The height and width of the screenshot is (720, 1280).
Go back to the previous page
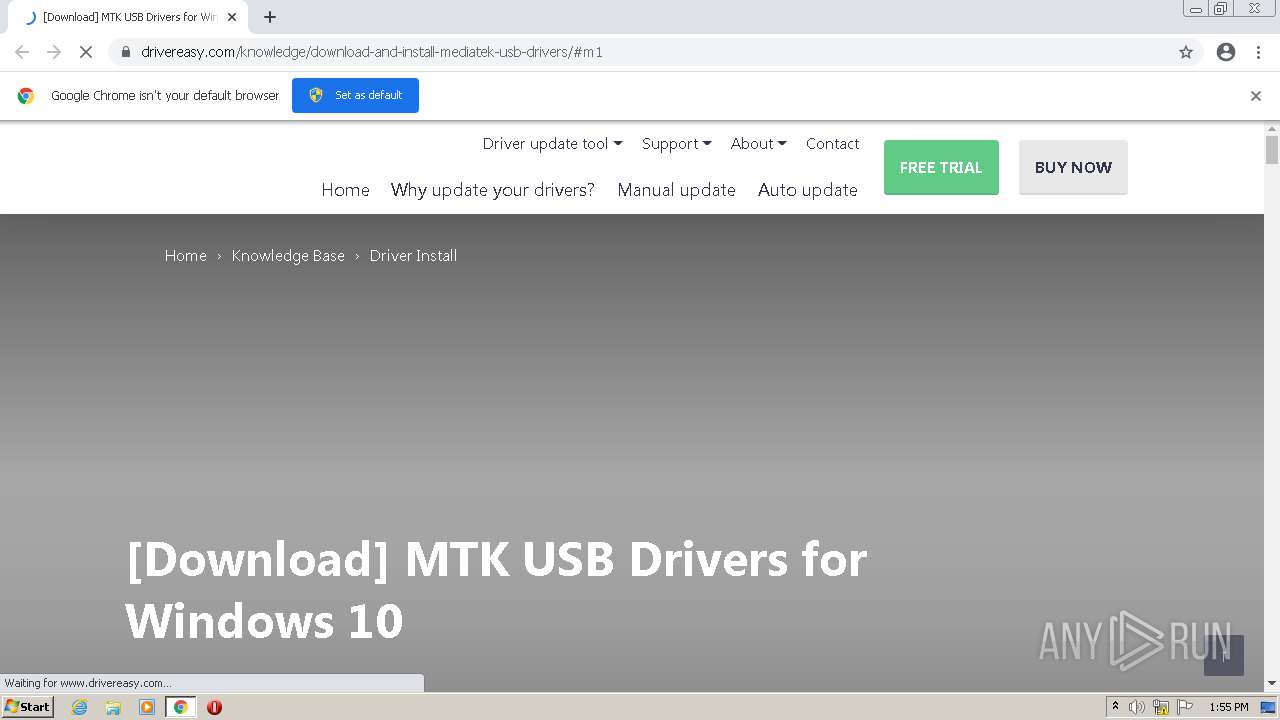point(22,52)
